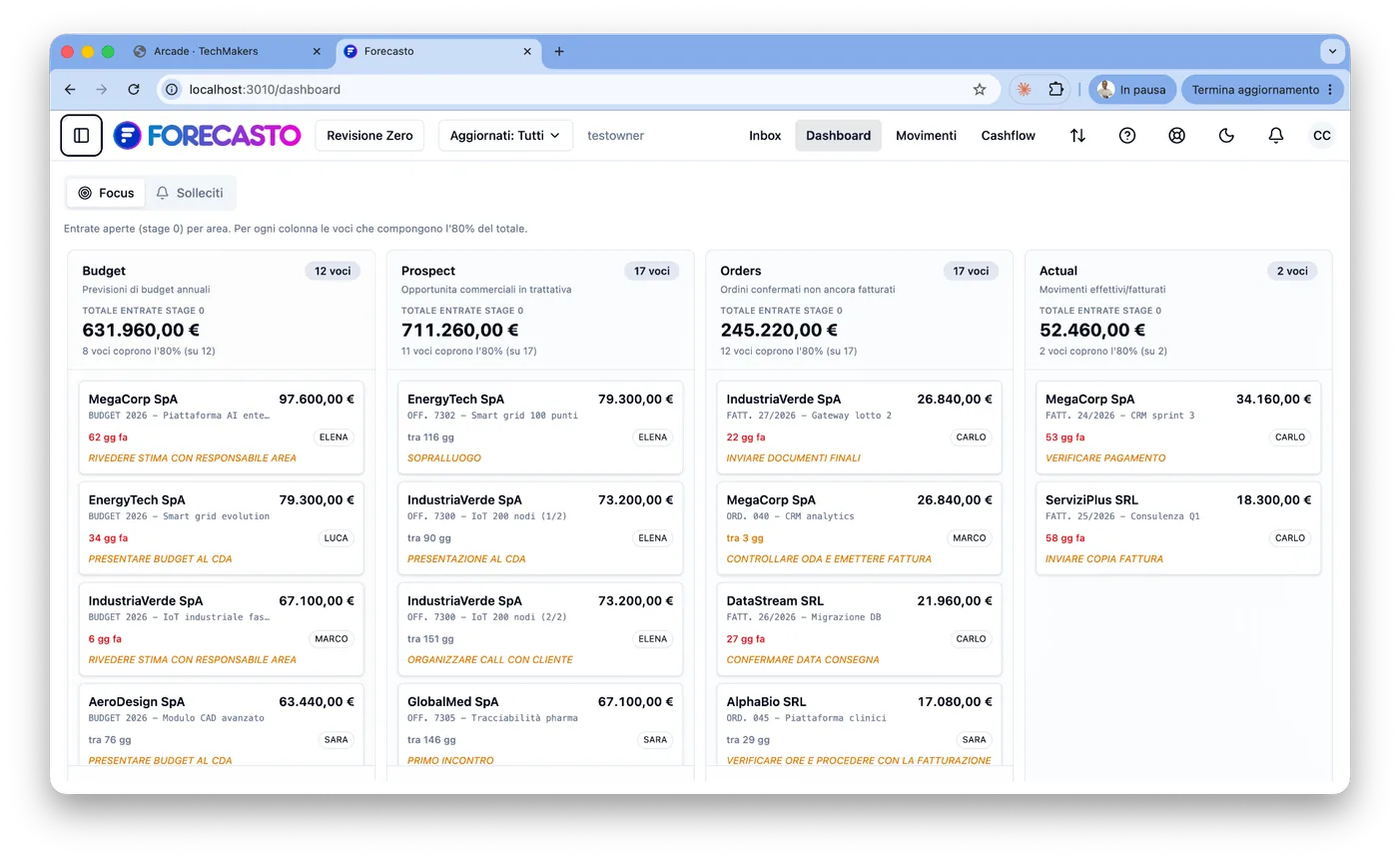Bookmark this page with the star icon

coord(980,89)
